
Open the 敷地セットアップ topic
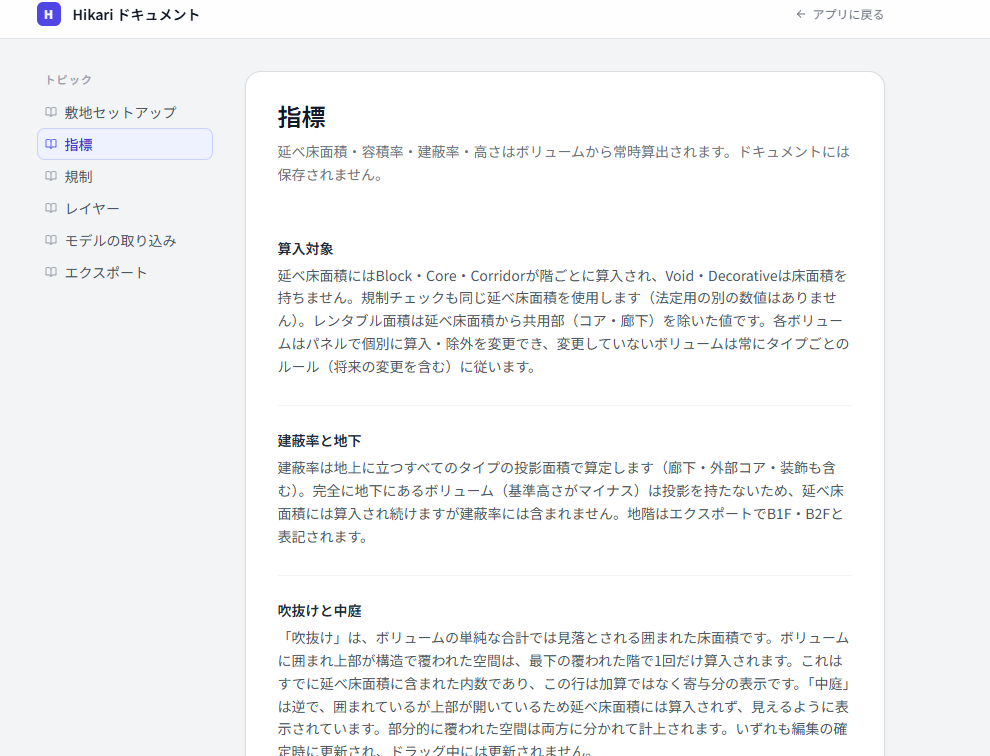pyautogui.click(x=125, y=112)
